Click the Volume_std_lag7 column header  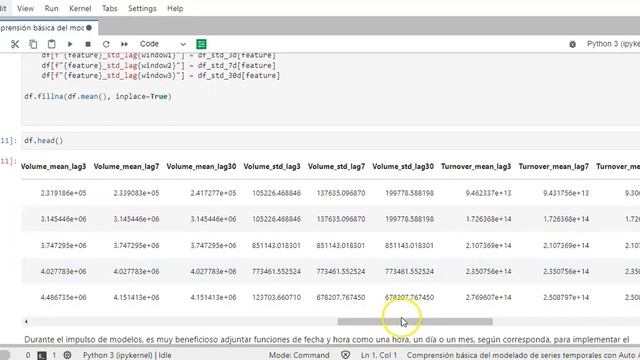point(336,167)
